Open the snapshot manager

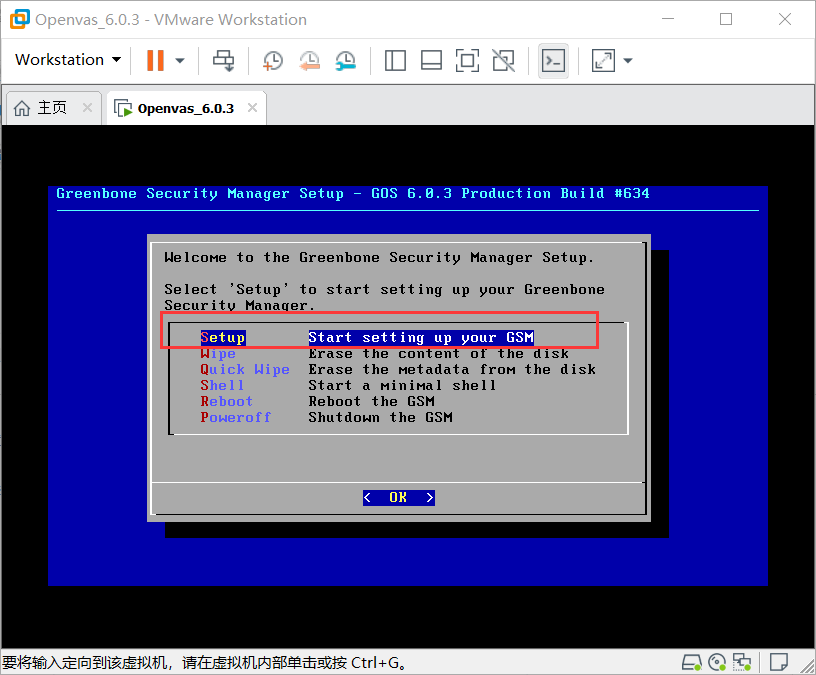(x=346, y=60)
